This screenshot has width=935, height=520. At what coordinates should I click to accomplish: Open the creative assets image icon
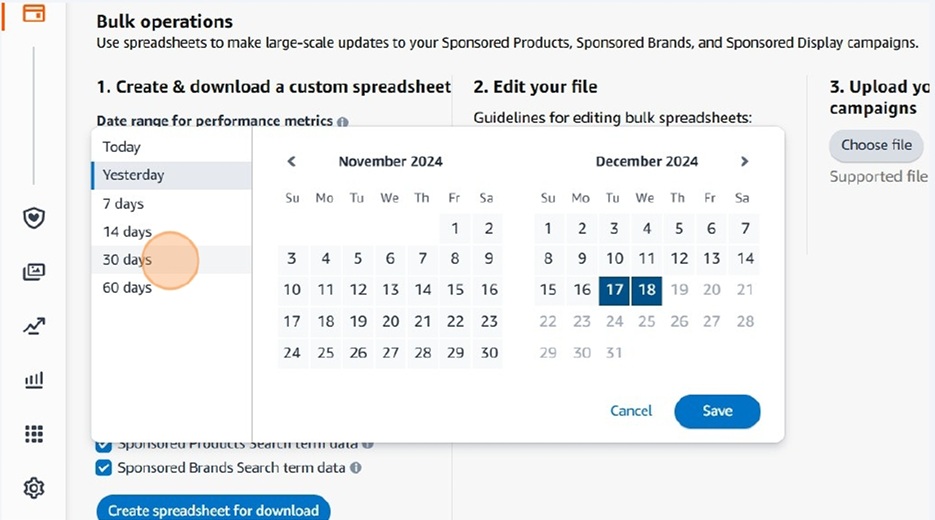point(34,272)
